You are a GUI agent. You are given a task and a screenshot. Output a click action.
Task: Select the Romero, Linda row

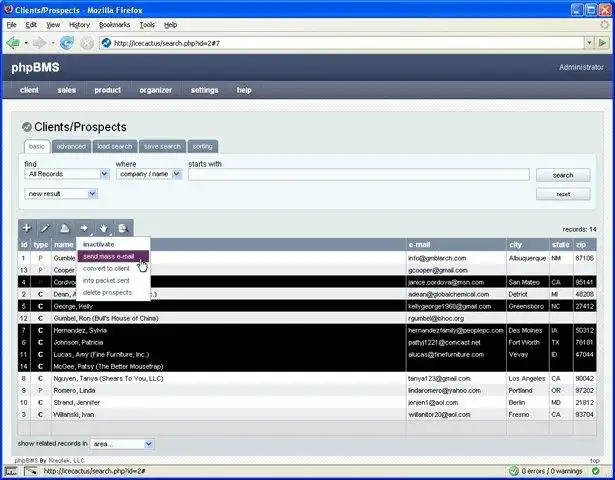pos(307,391)
